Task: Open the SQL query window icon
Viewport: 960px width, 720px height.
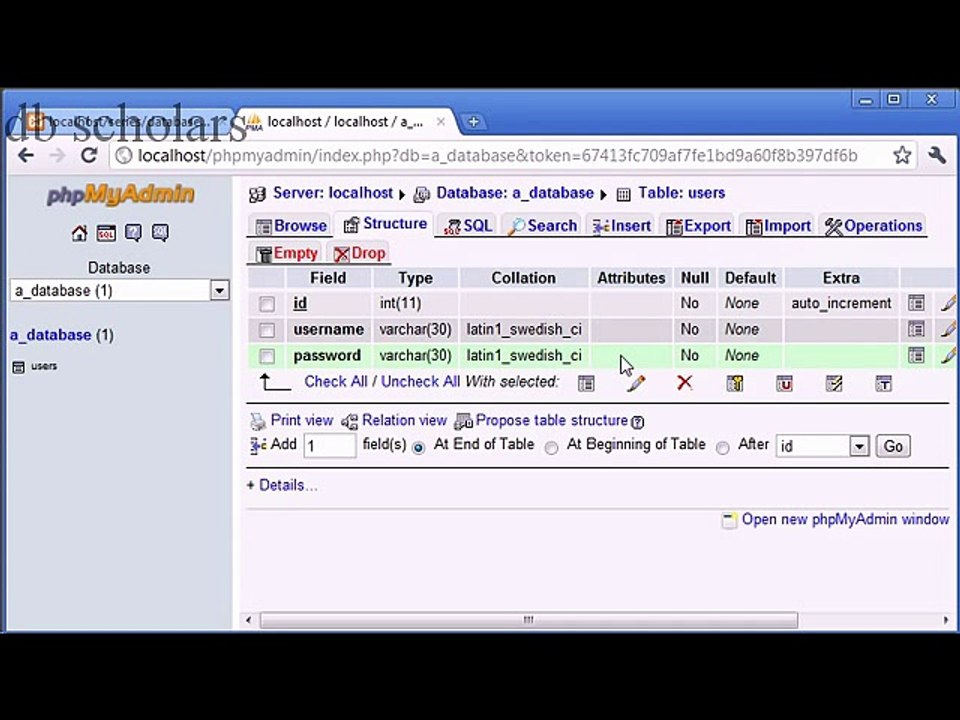Action: tap(106, 233)
